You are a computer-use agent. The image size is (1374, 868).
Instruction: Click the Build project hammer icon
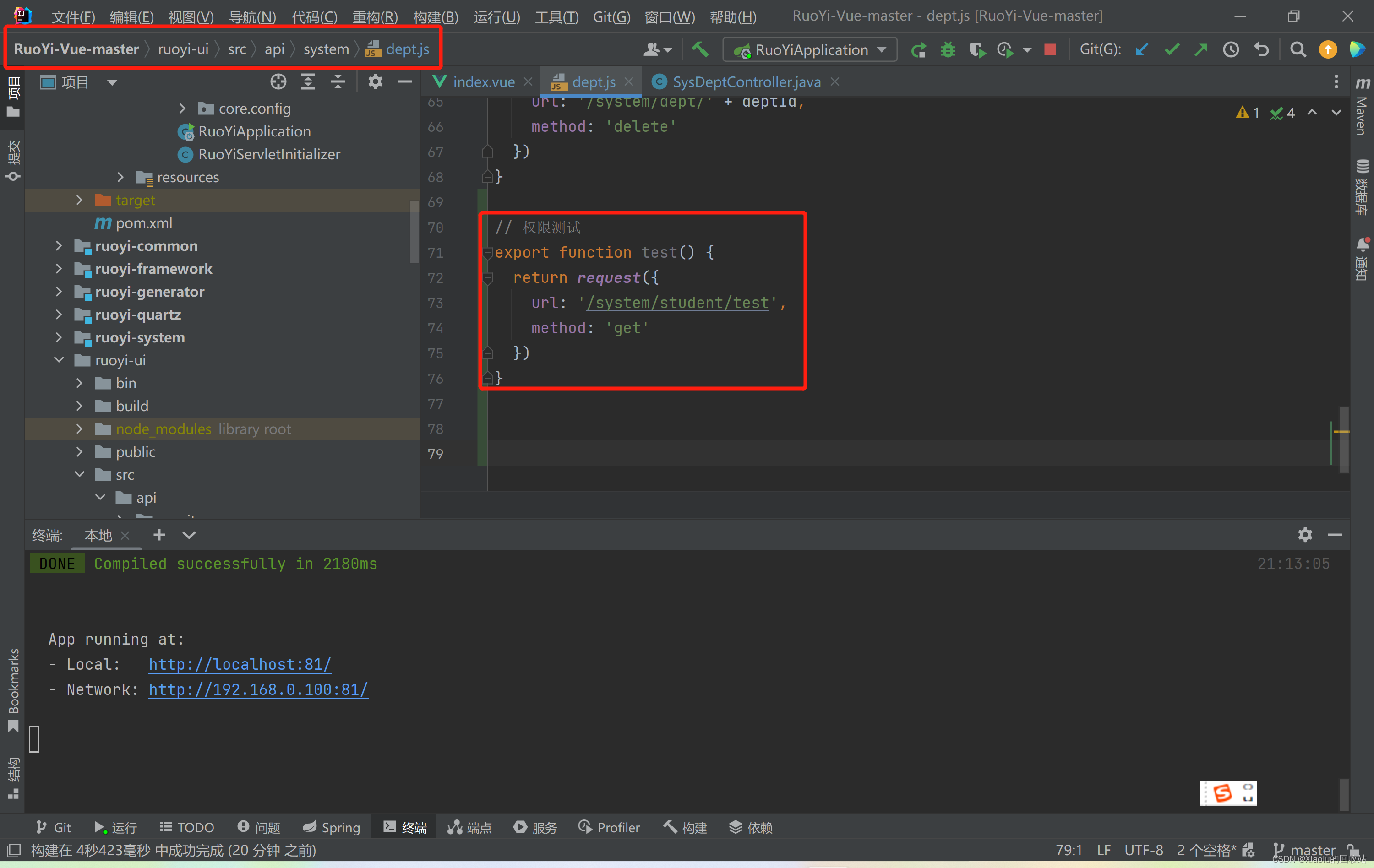click(x=700, y=49)
